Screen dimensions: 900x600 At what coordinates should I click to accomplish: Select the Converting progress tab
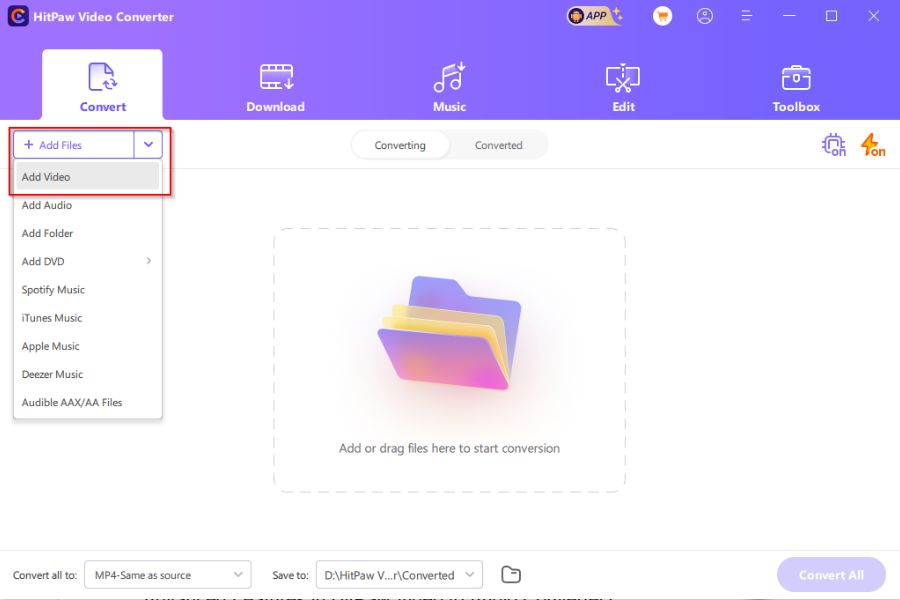pos(400,145)
